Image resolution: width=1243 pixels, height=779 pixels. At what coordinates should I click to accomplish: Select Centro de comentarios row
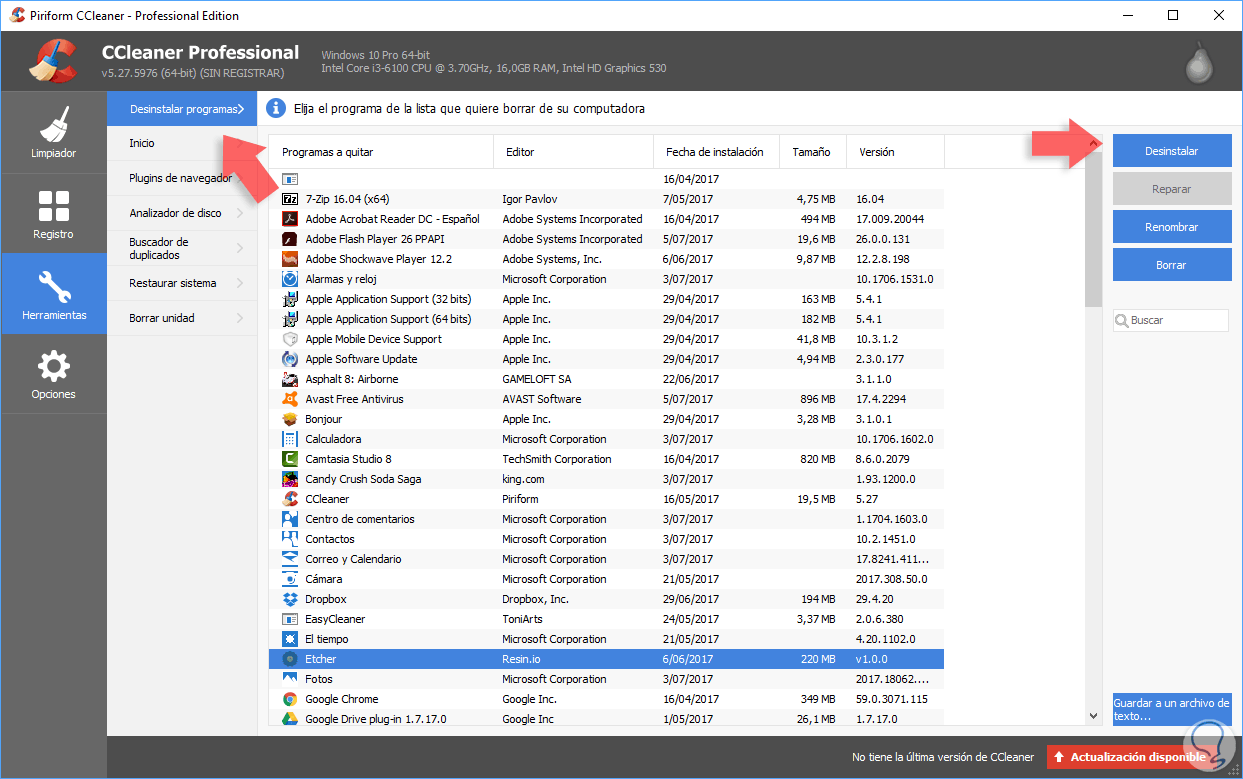pyautogui.click(x=606, y=519)
